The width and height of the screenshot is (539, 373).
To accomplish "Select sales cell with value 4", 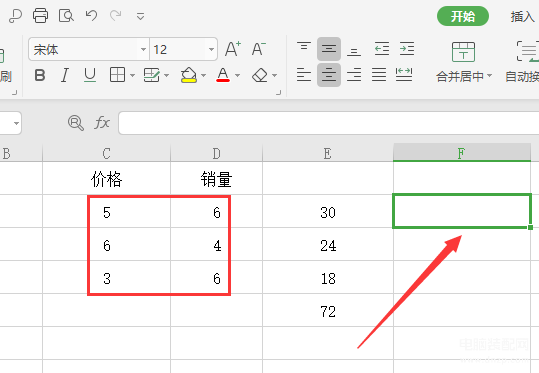I will [x=217, y=245].
